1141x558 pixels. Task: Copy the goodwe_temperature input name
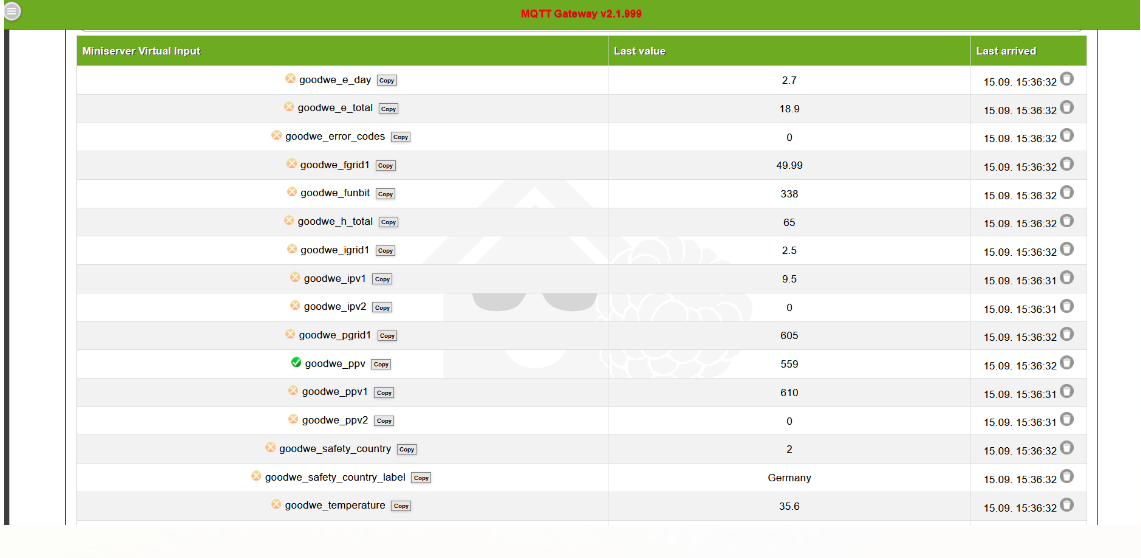tap(401, 506)
